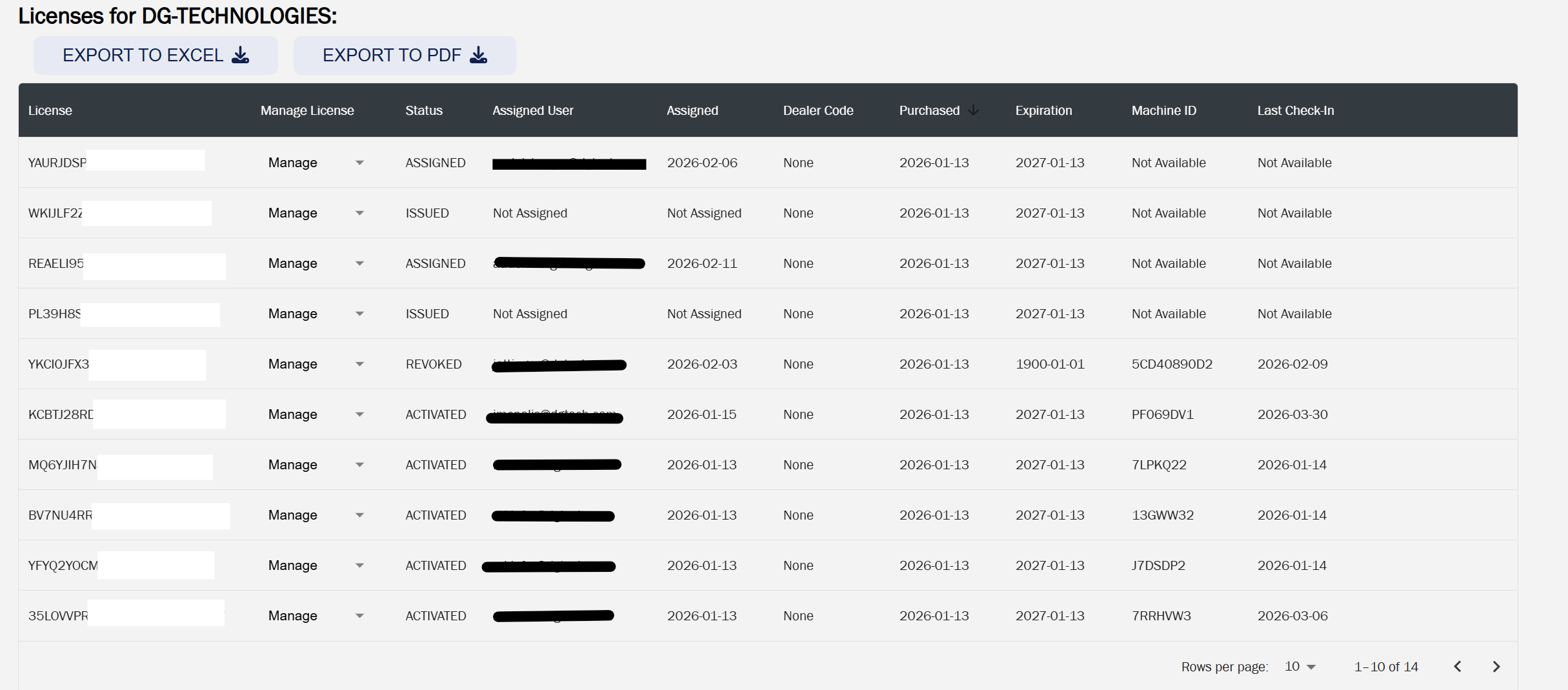Sort by License column header
The image size is (1568, 690).
click(x=50, y=110)
